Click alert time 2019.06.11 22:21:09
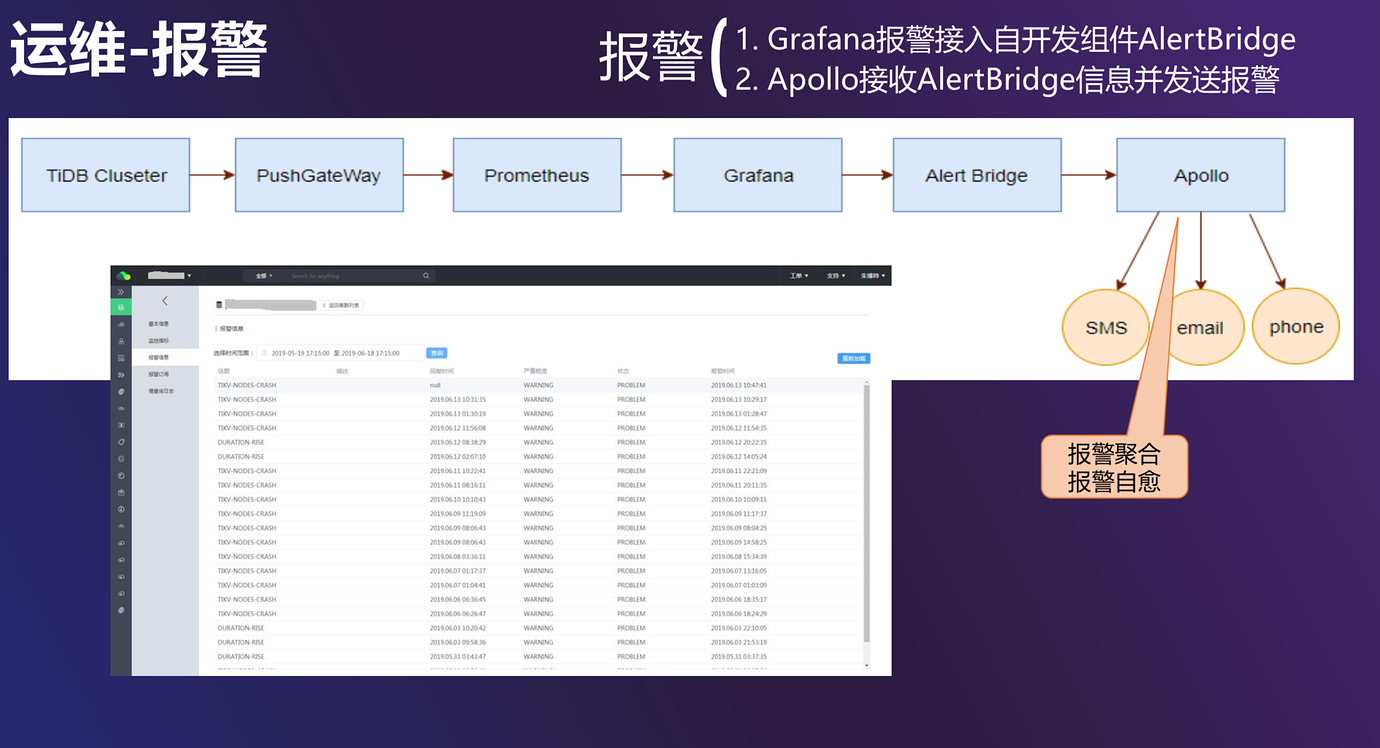The image size is (1380, 748). click(739, 471)
